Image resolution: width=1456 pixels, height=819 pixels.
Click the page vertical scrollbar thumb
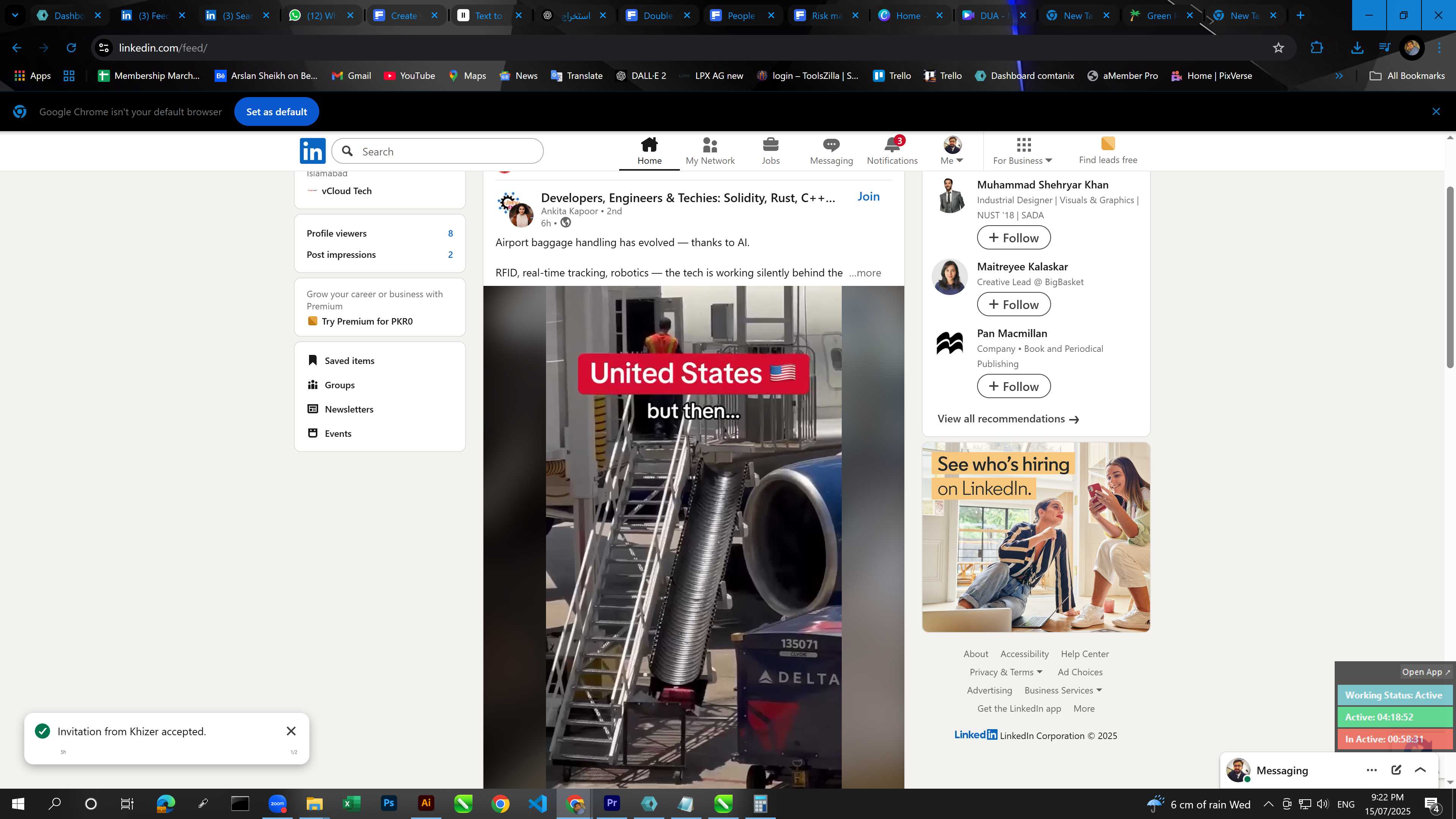pos(1450,277)
